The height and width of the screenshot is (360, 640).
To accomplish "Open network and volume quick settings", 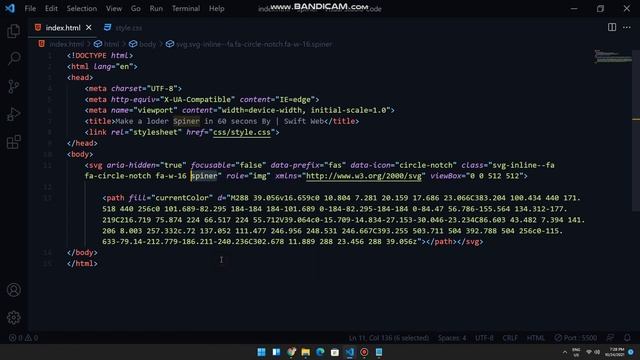I will coord(593,352).
